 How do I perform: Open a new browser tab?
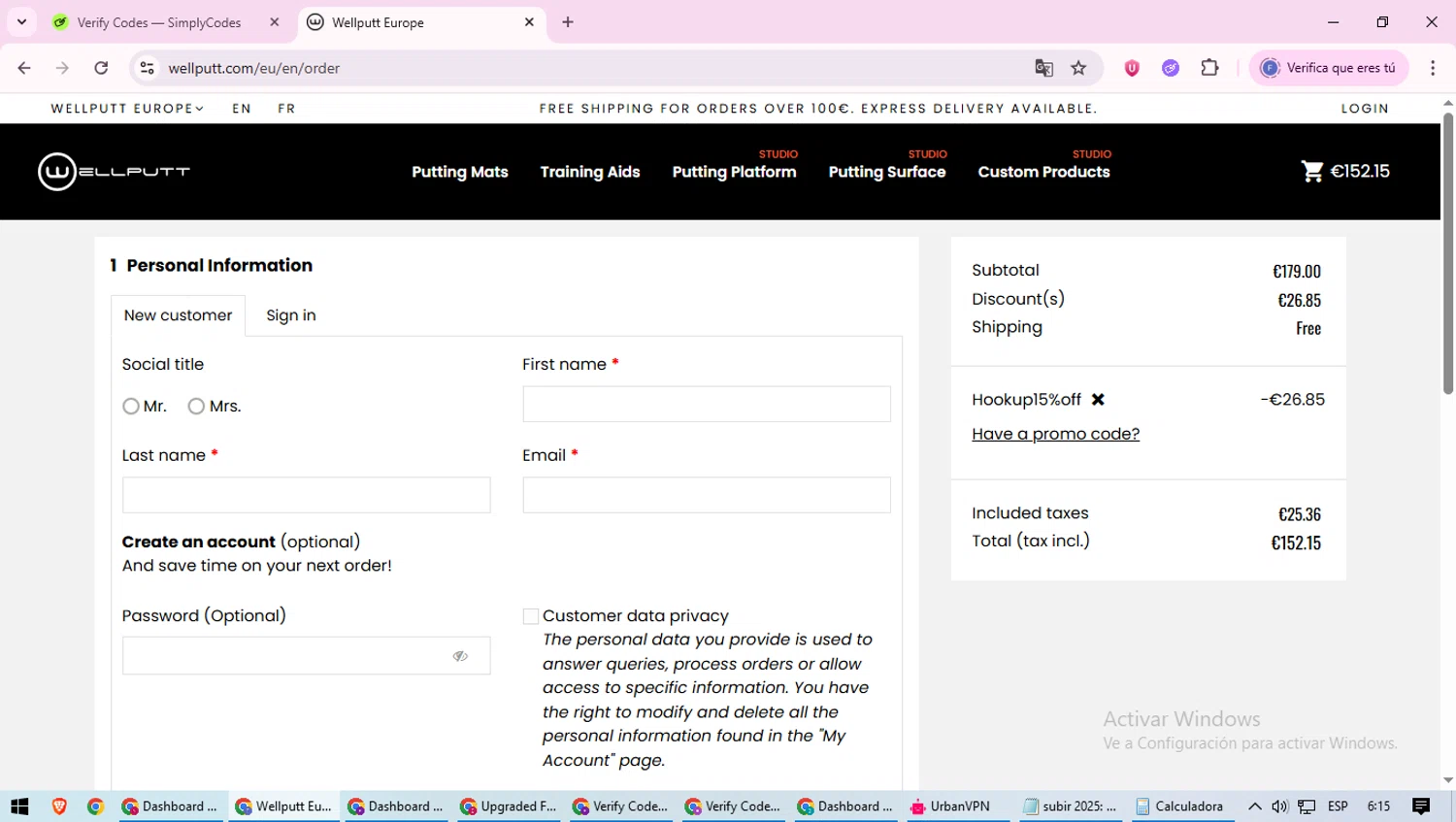pos(568,22)
